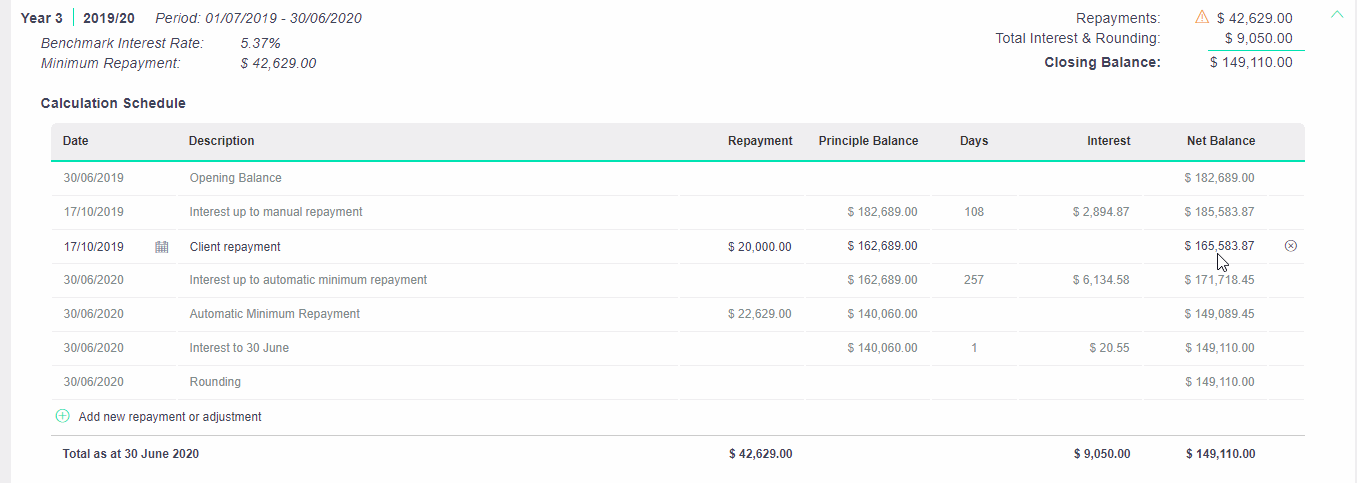Click the 257 days cell
This screenshot has width=1357, height=483.
point(974,280)
